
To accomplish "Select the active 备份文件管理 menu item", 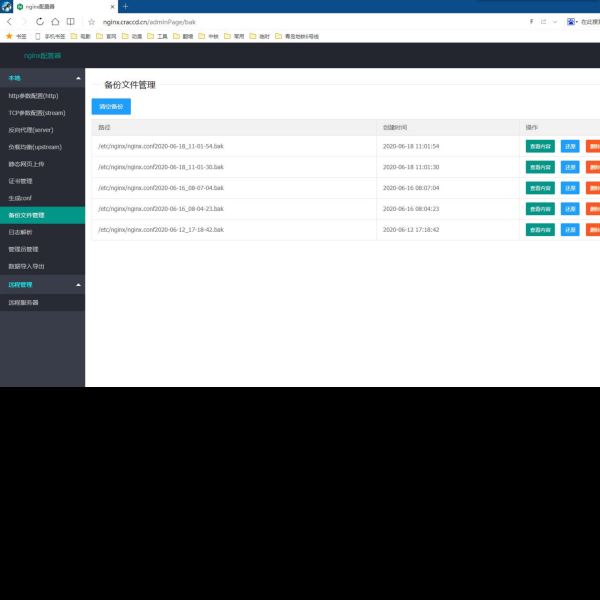I will pyautogui.click(x=42, y=215).
